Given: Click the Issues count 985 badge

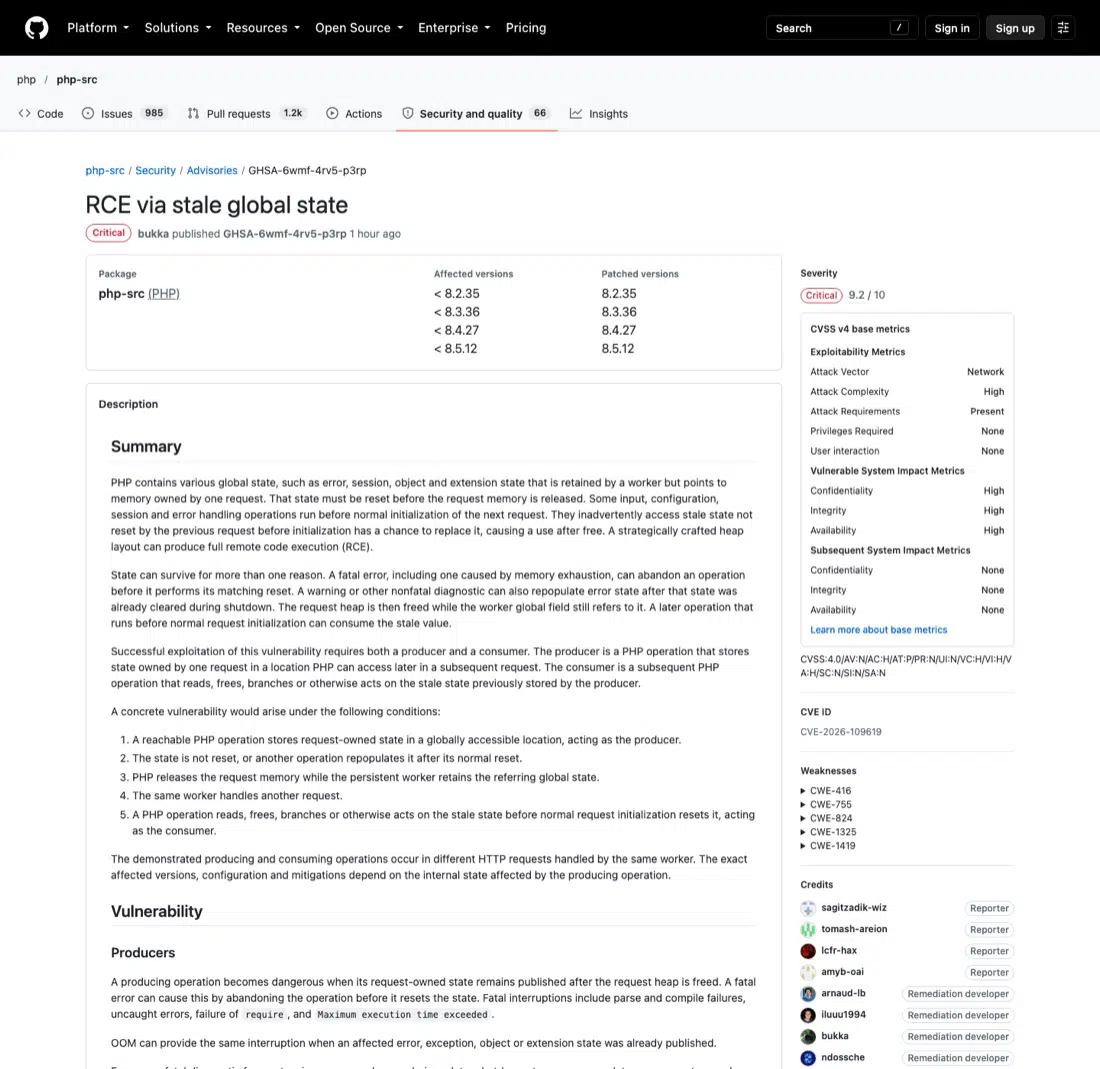Looking at the screenshot, I should [154, 113].
